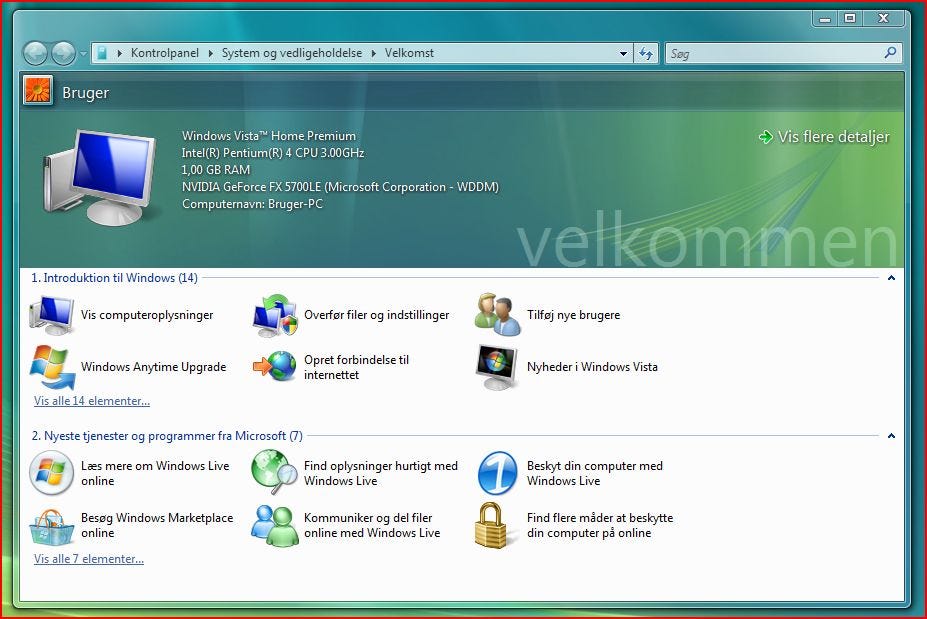The image size is (927, 619).
Task: Go forward with the Forward arrow button
Action: (x=63, y=53)
